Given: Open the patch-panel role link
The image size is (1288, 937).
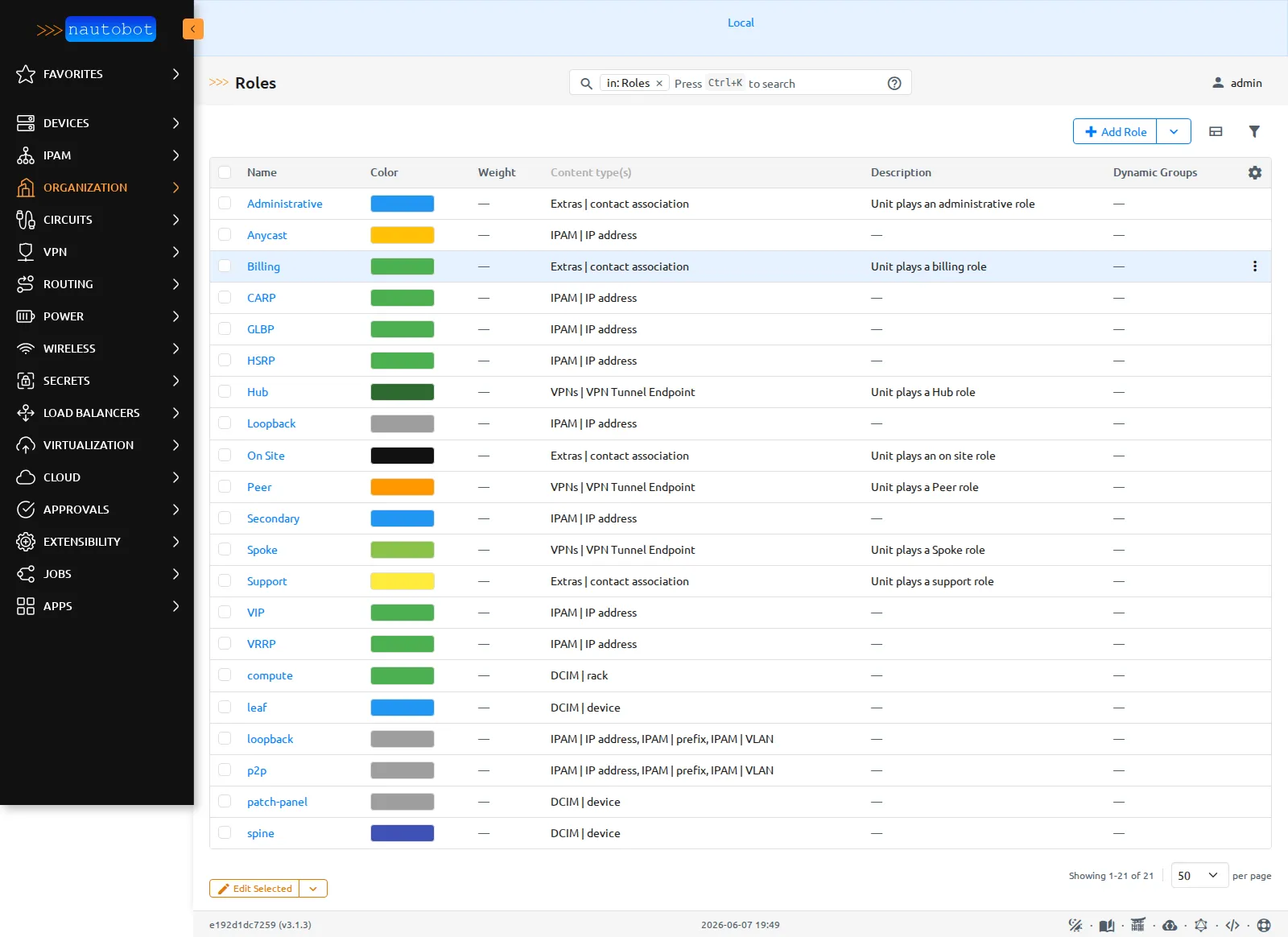Looking at the screenshot, I should [x=277, y=802].
